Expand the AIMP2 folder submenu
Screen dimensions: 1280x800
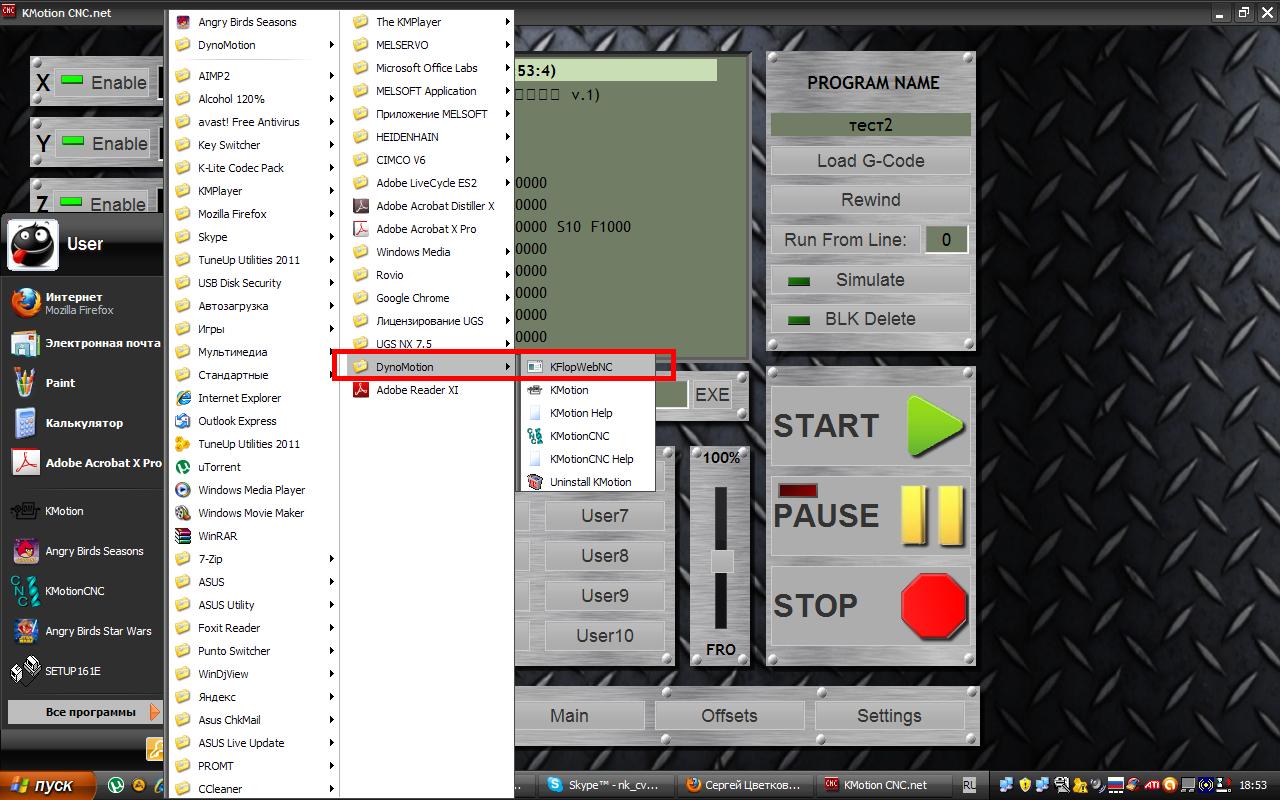254,76
